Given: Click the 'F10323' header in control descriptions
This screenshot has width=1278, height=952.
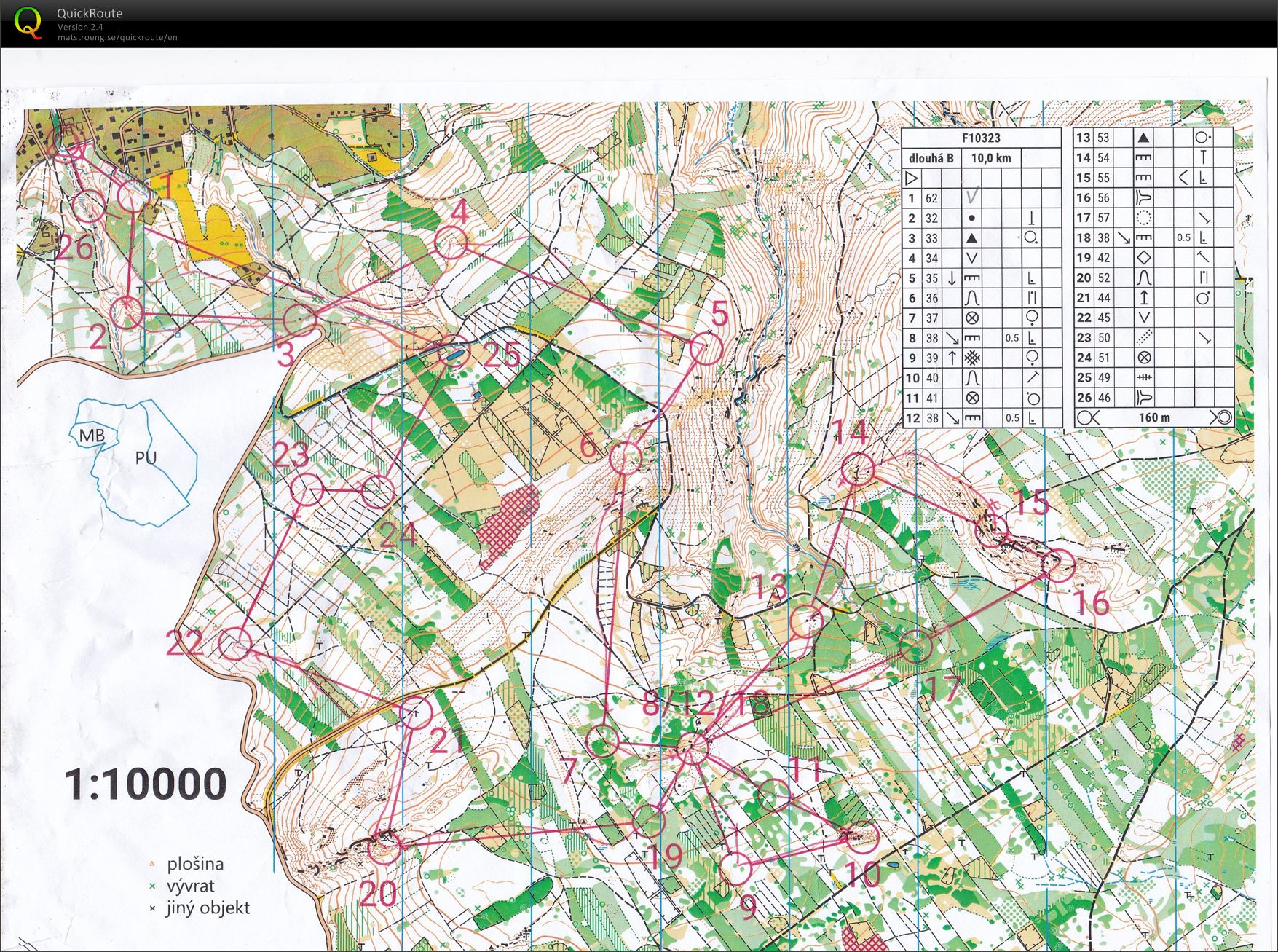Looking at the screenshot, I should 981,138.
